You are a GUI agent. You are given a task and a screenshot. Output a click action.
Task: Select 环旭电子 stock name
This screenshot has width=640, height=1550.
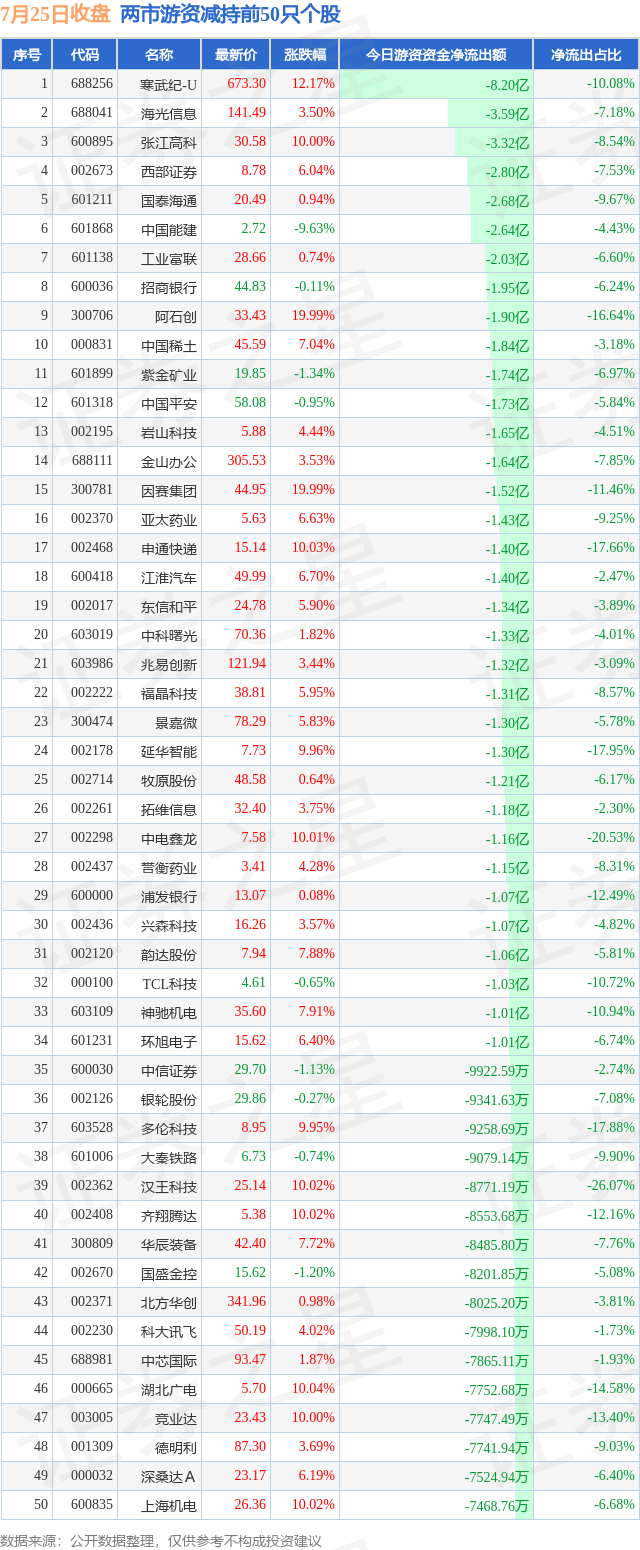(169, 1041)
